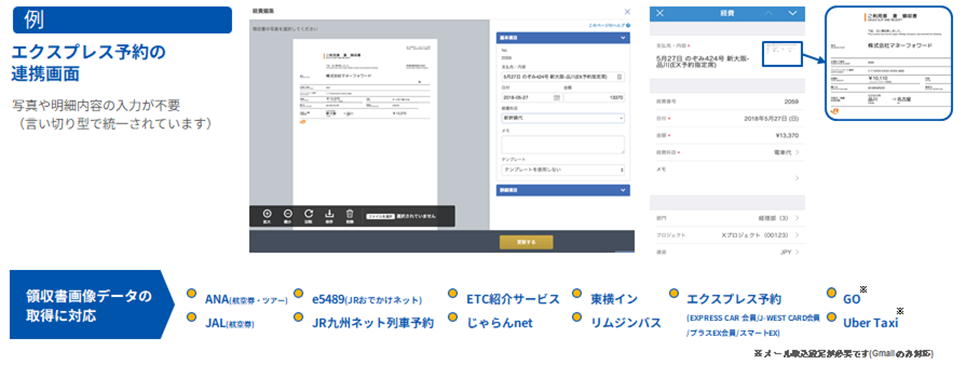Click the '例' blue header badge
This screenshot has height=365, width=980.
click(122, 20)
